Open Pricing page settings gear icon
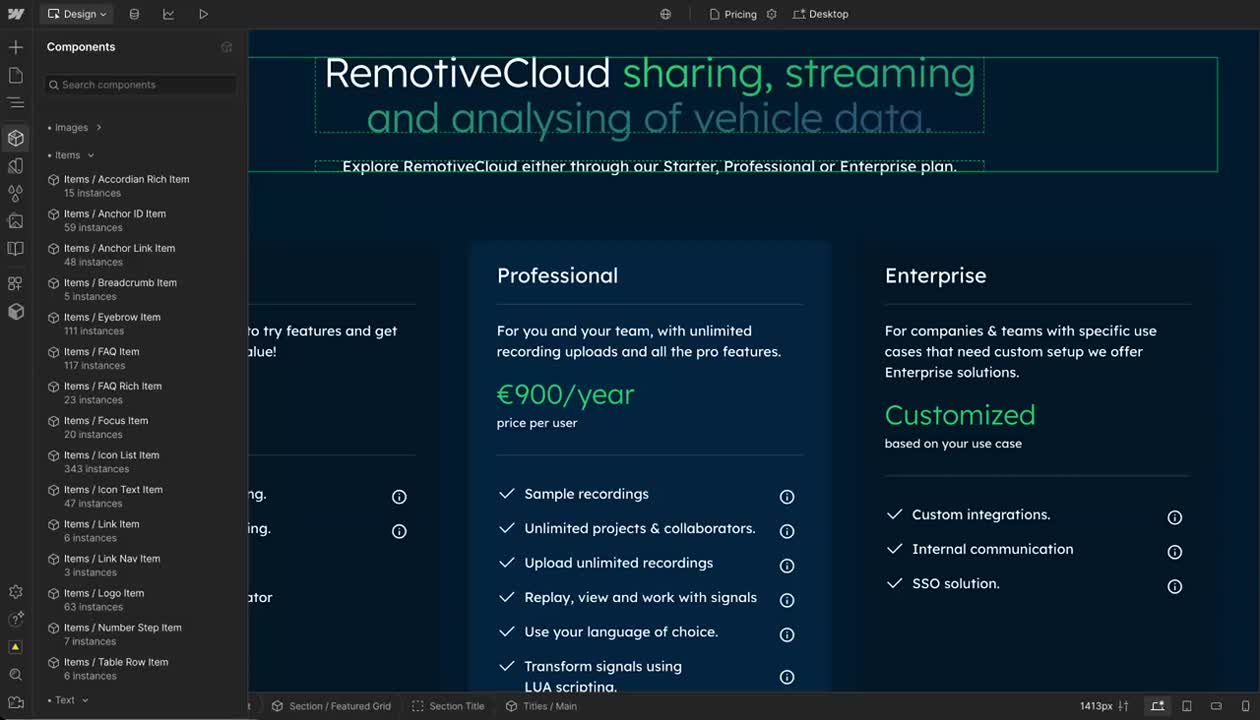Image resolution: width=1260 pixels, height=720 pixels. [771, 14]
